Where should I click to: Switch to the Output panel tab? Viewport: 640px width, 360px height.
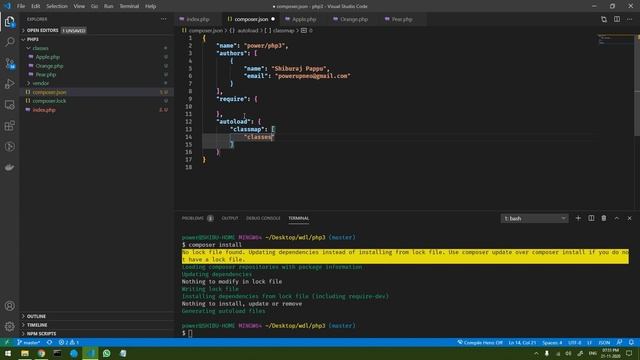pyautogui.click(x=230, y=218)
